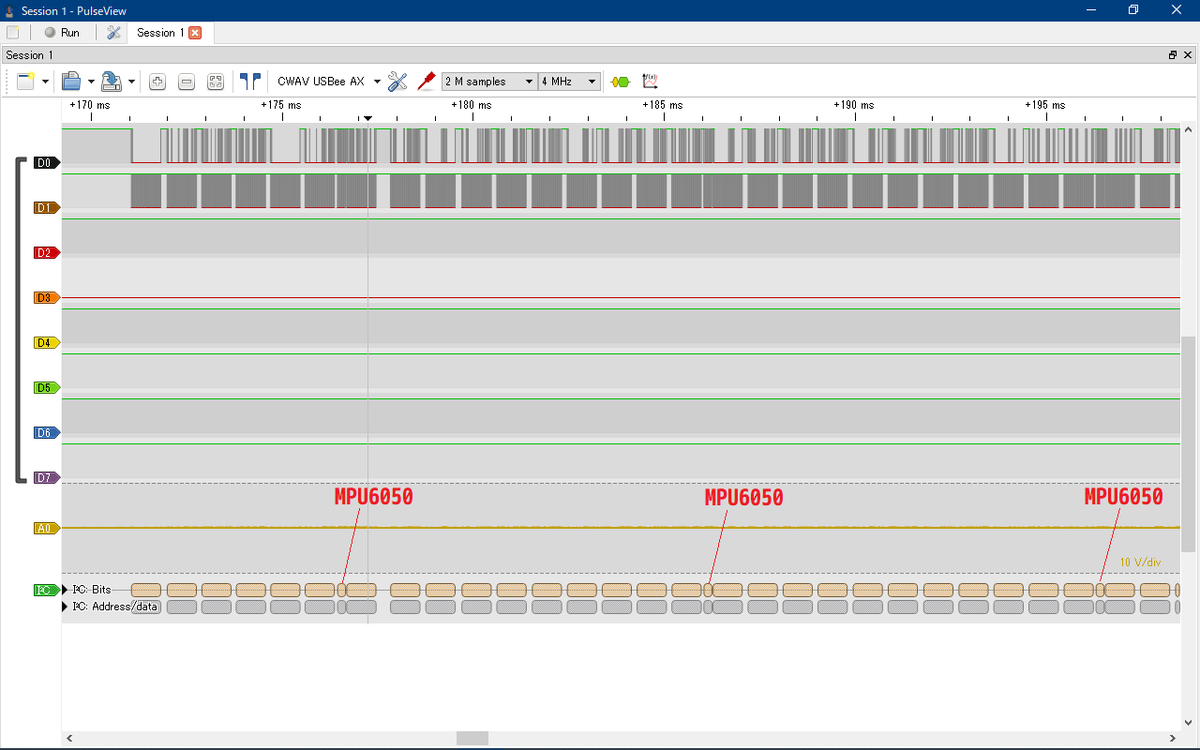Viewport: 1200px width, 750px height.
Task: Change the 4 MHz sample rate dropdown
Action: click(569, 81)
